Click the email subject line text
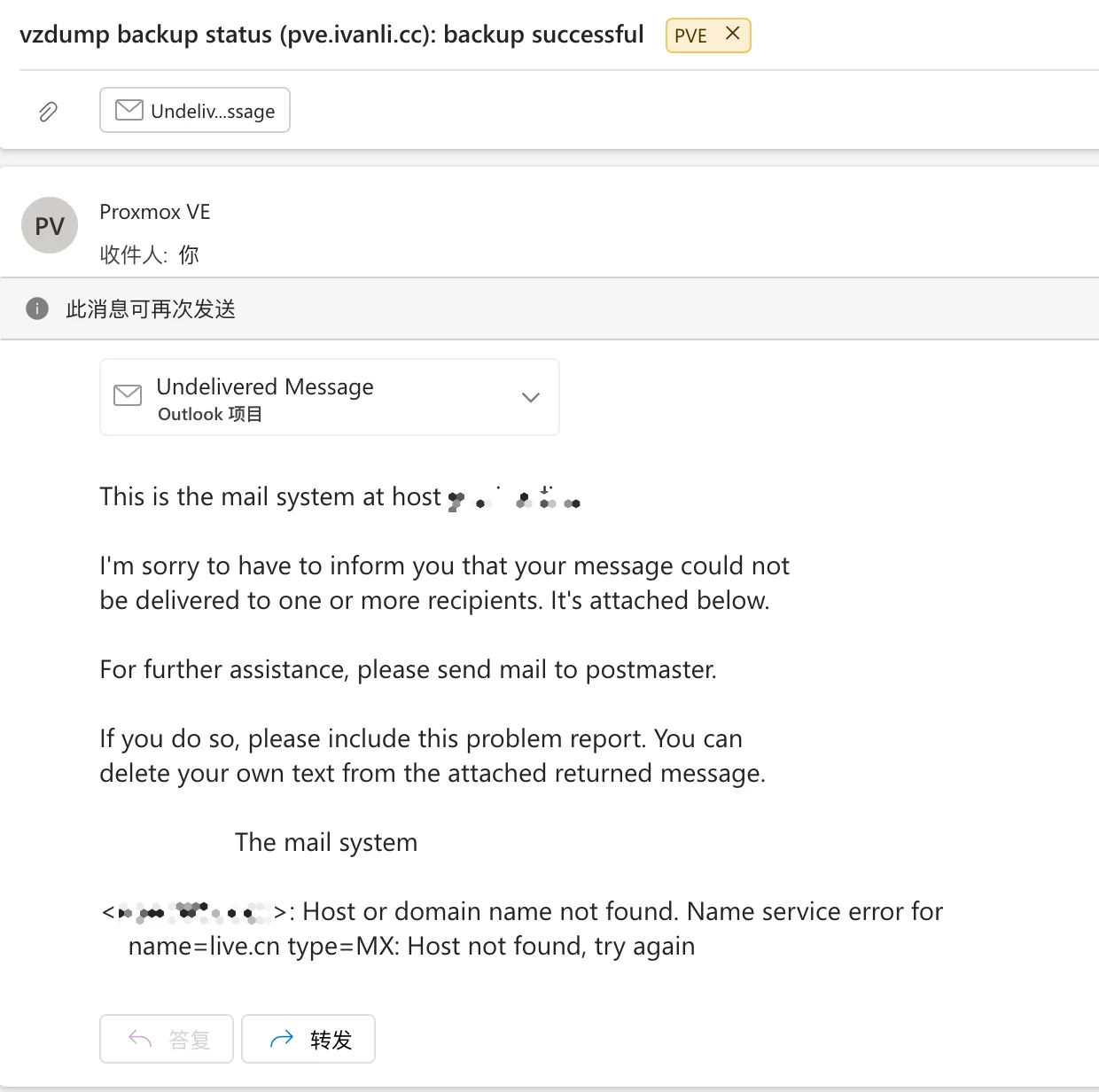The width and height of the screenshot is (1099, 1092). pos(331,35)
